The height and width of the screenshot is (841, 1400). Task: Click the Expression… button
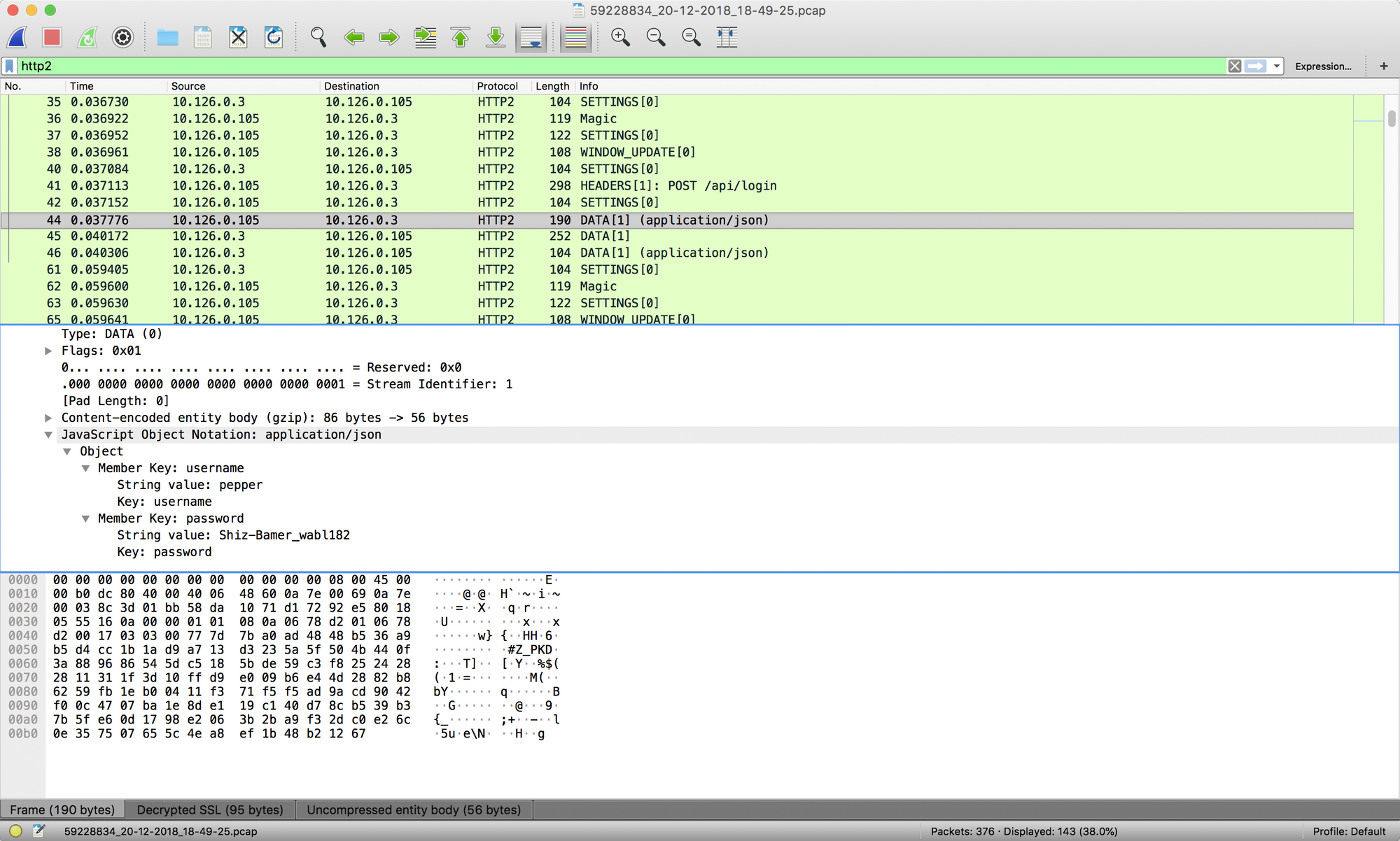(x=1322, y=66)
